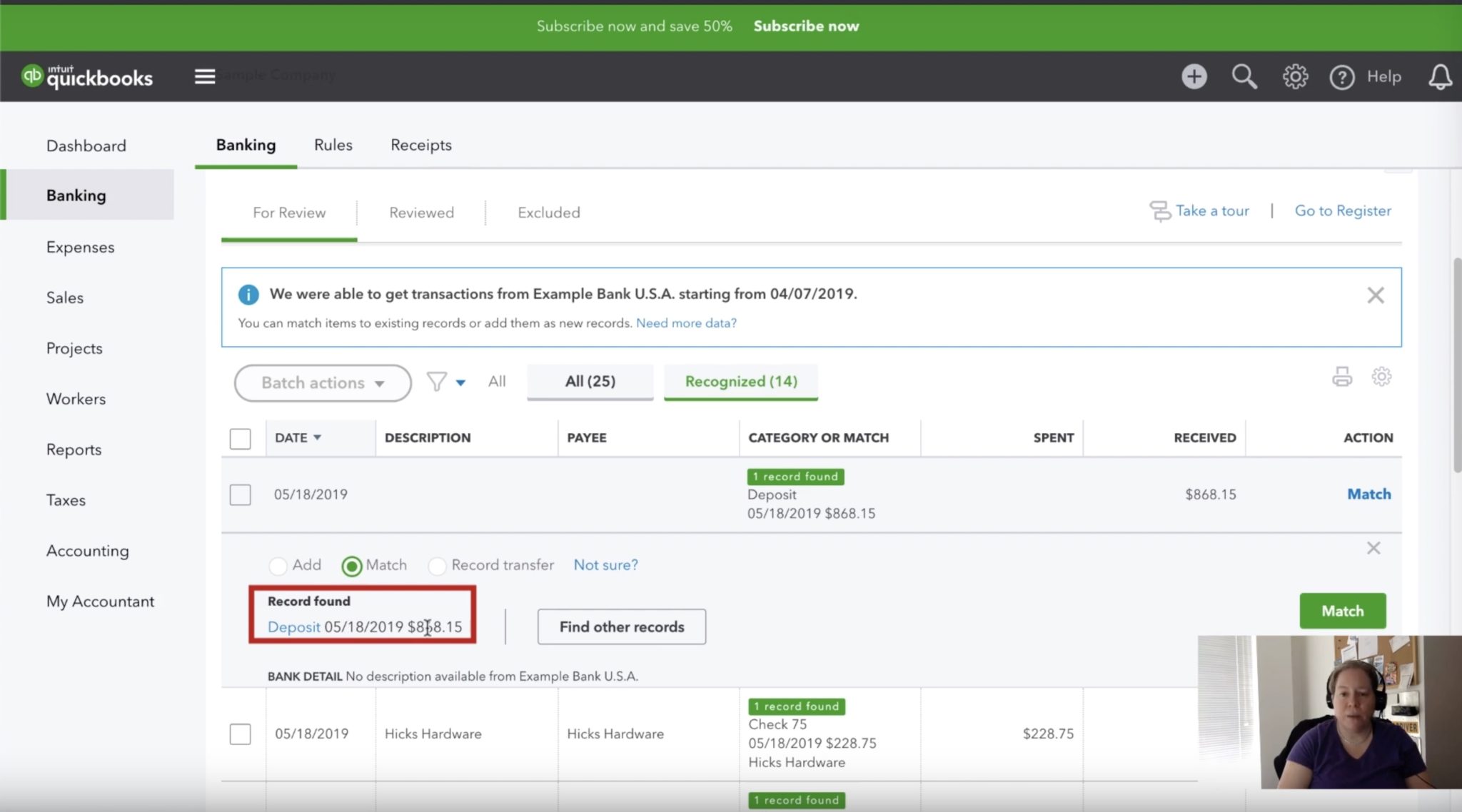Click the Need more data? link
The width and height of the screenshot is (1462, 812).
(686, 323)
